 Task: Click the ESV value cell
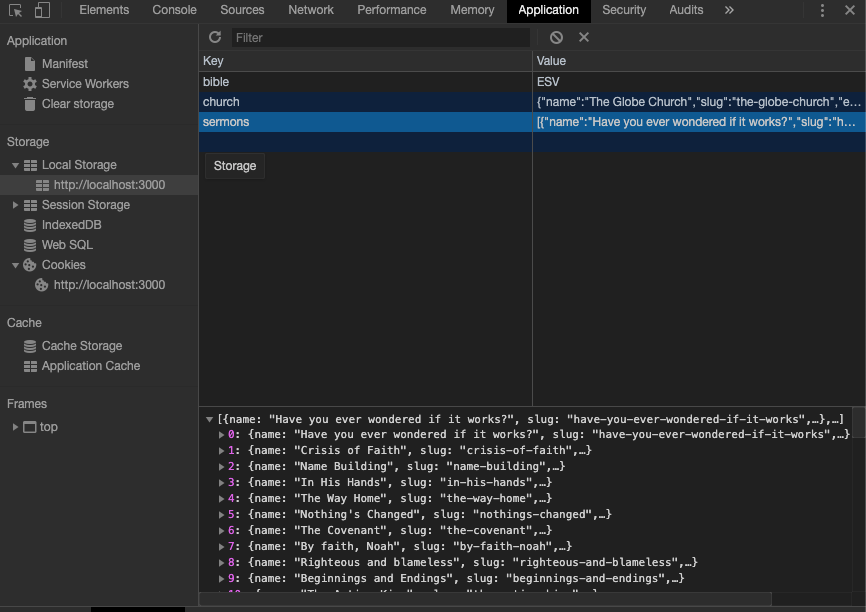point(699,82)
